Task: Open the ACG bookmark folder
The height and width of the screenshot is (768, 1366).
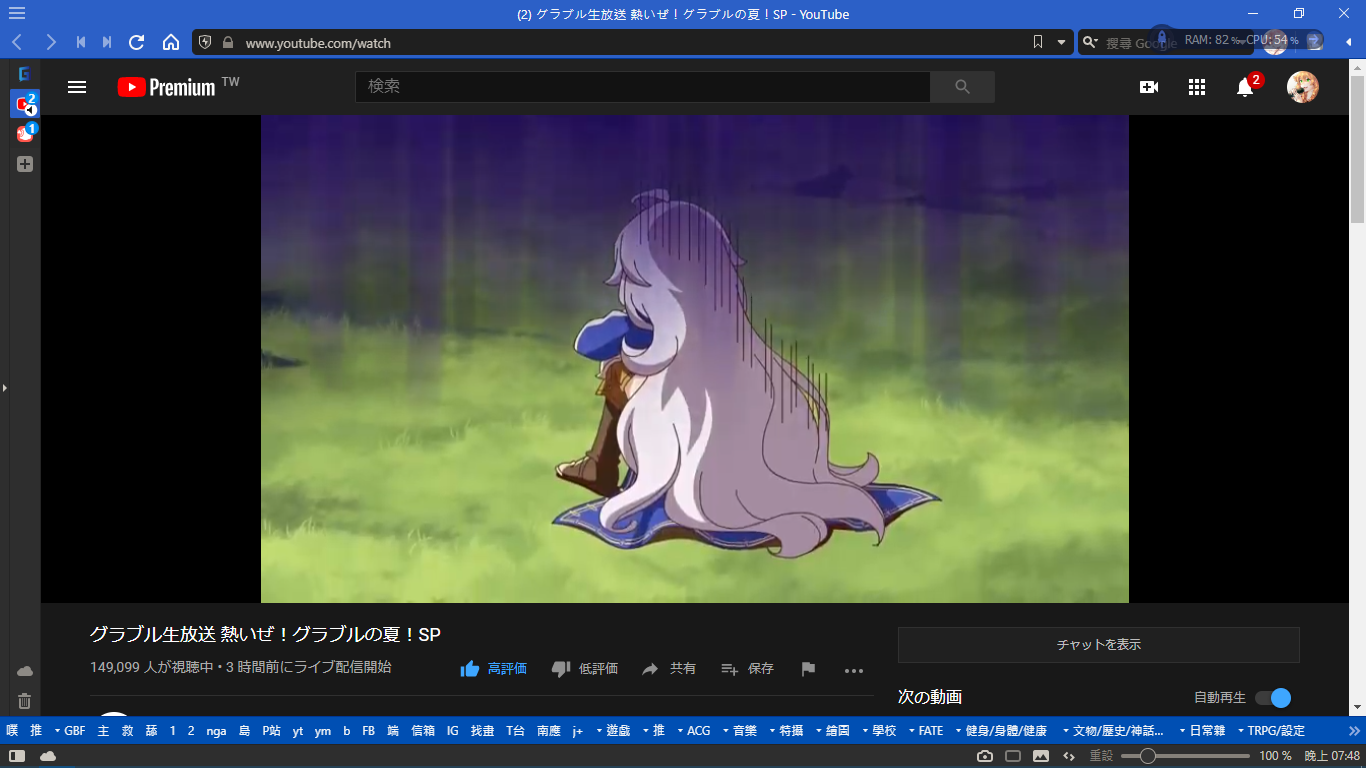Action: point(693,731)
